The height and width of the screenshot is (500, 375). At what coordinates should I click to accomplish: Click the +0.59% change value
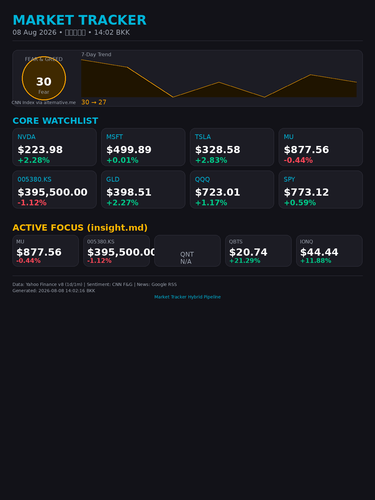click(300, 202)
